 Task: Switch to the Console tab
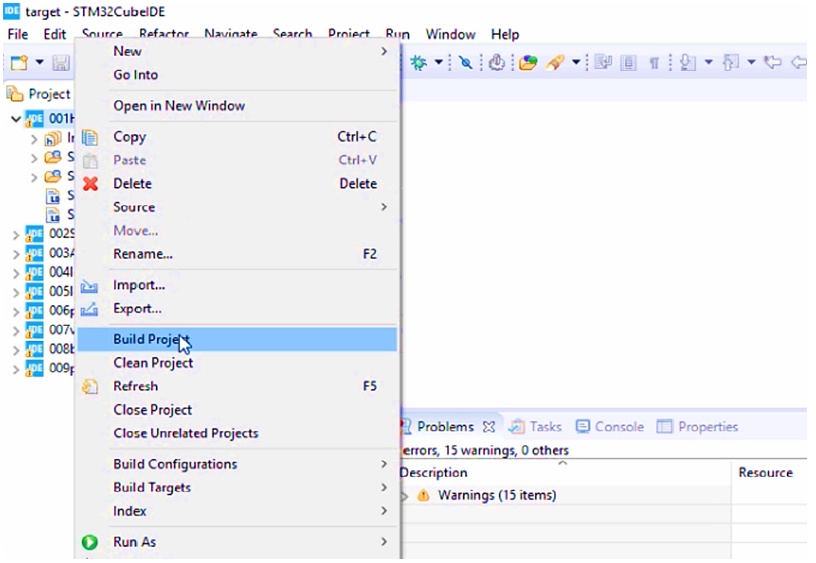(610, 427)
